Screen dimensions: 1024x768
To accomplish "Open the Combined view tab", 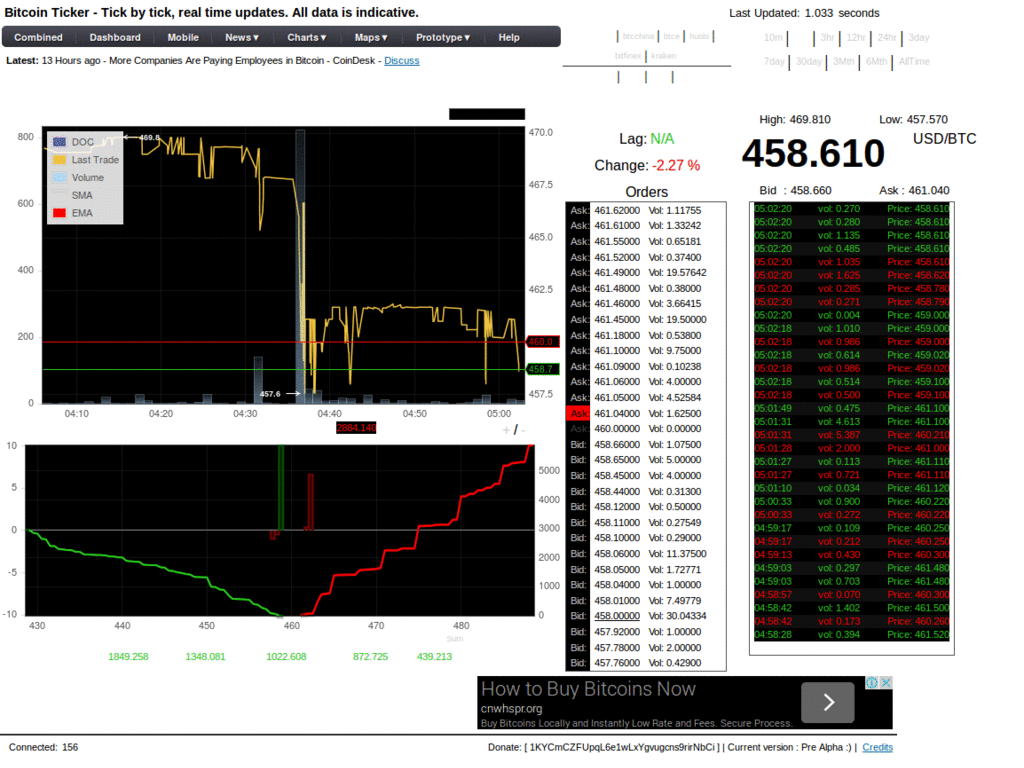I will click(39, 37).
